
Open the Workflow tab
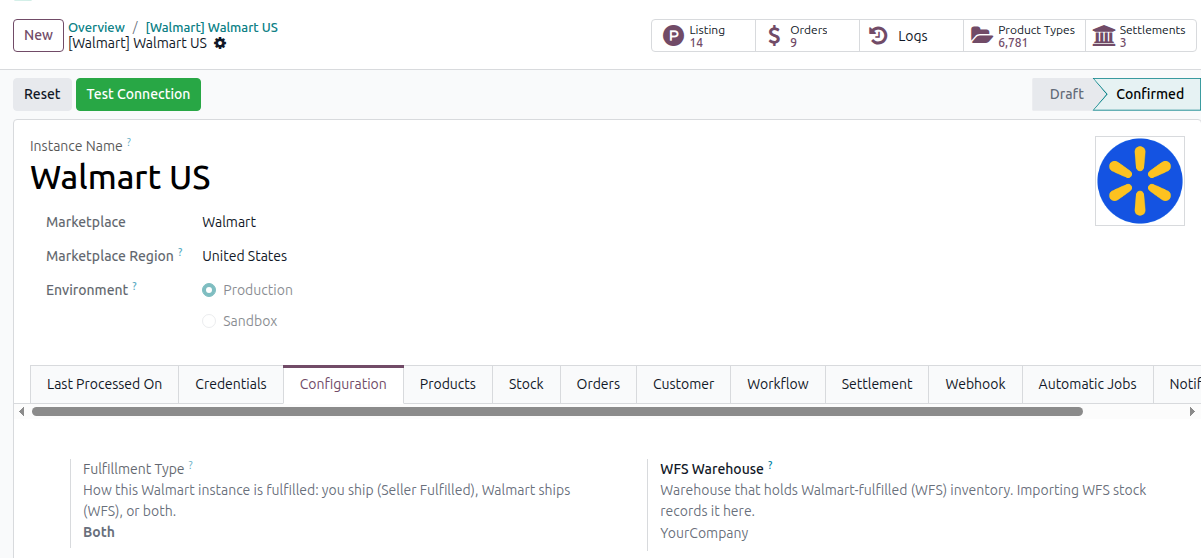[778, 384]
